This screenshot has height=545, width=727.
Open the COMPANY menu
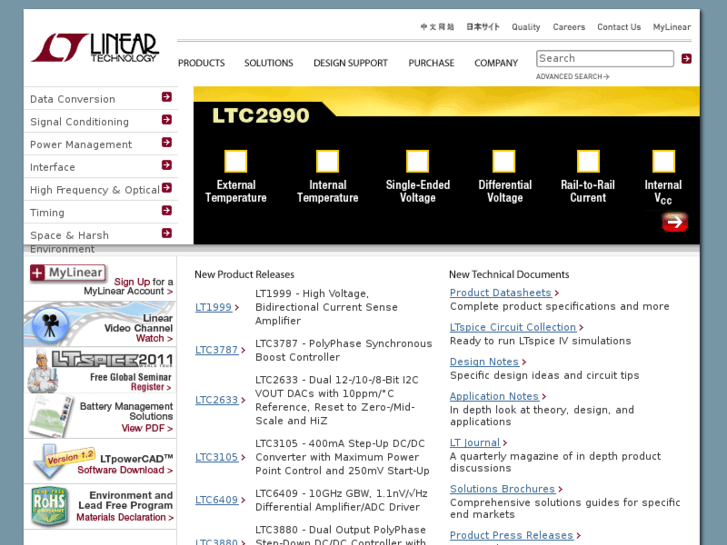coord(496,63)
